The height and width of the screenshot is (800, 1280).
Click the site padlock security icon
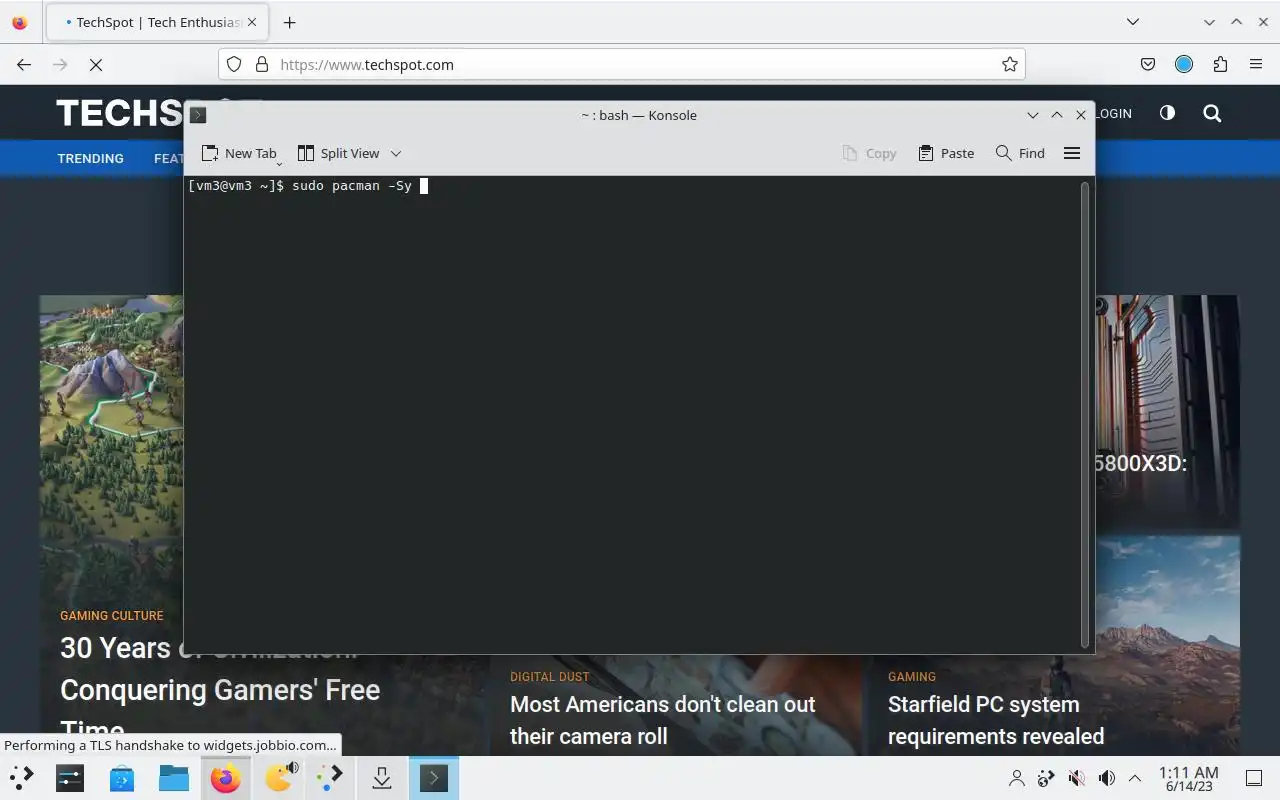pos(262,64)
